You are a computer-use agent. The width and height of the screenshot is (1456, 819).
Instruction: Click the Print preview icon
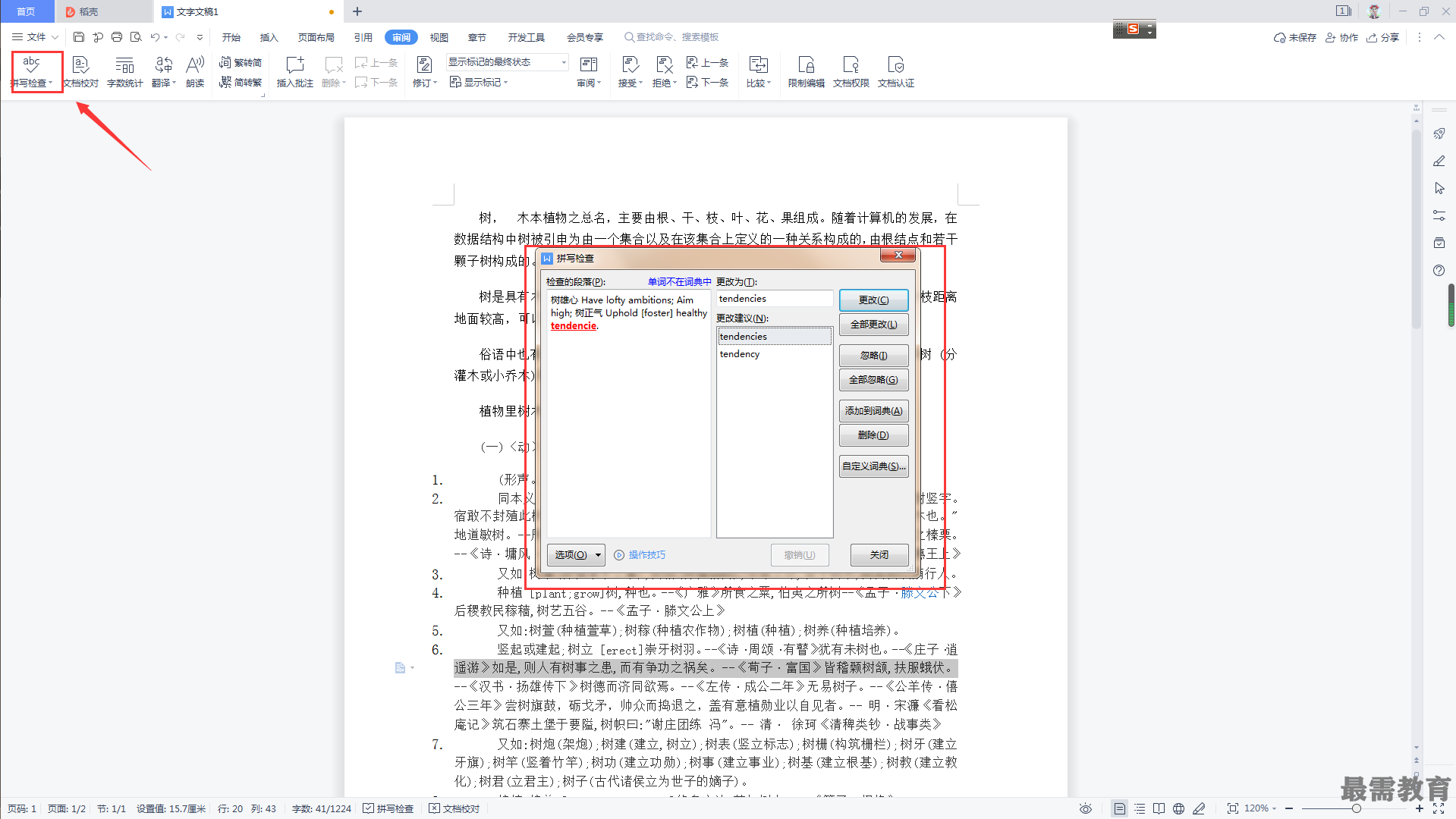point(136,36)
